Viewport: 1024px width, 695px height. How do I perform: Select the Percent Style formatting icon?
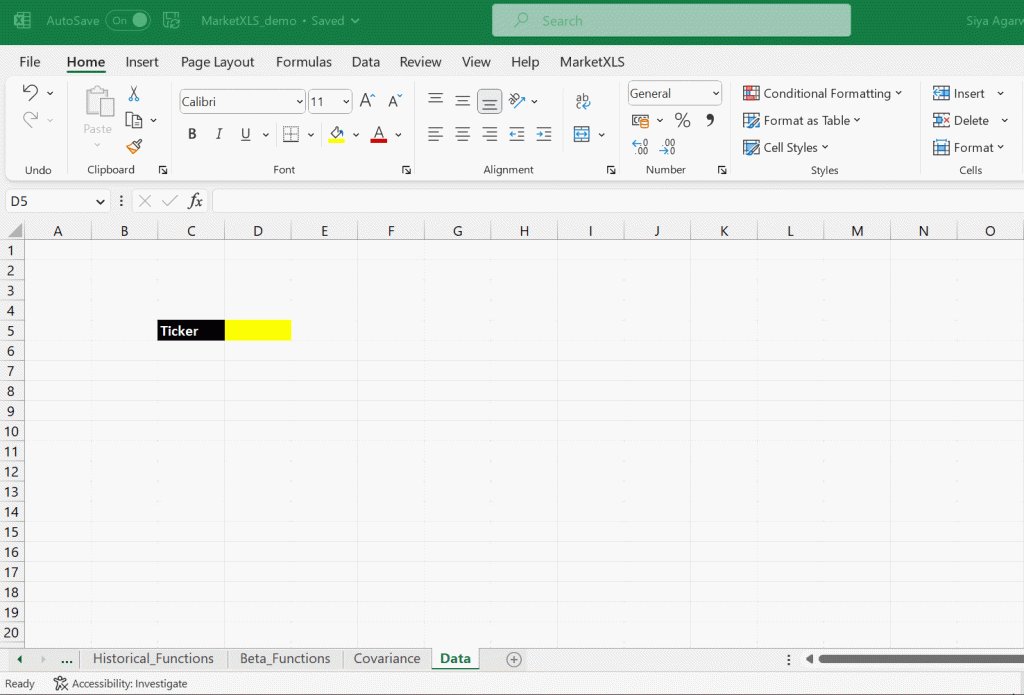684,119
